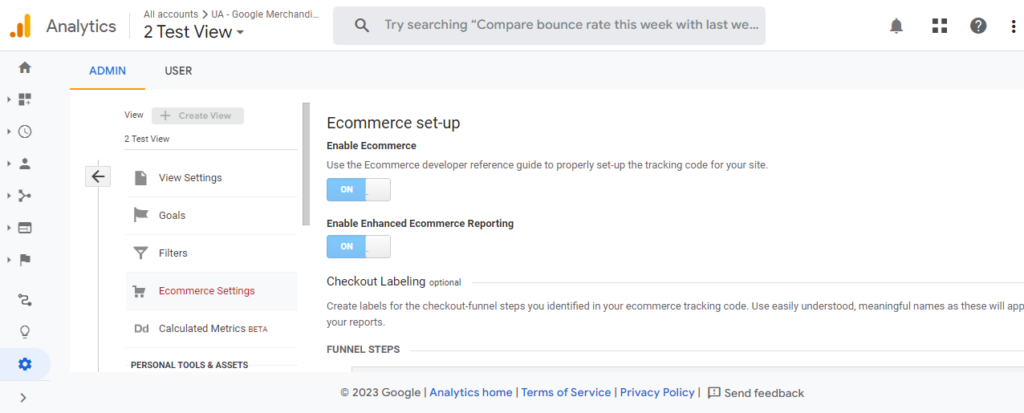Open the notifications bell
The height and width of the screenshot is (413, 1024).
click(897, 26)
